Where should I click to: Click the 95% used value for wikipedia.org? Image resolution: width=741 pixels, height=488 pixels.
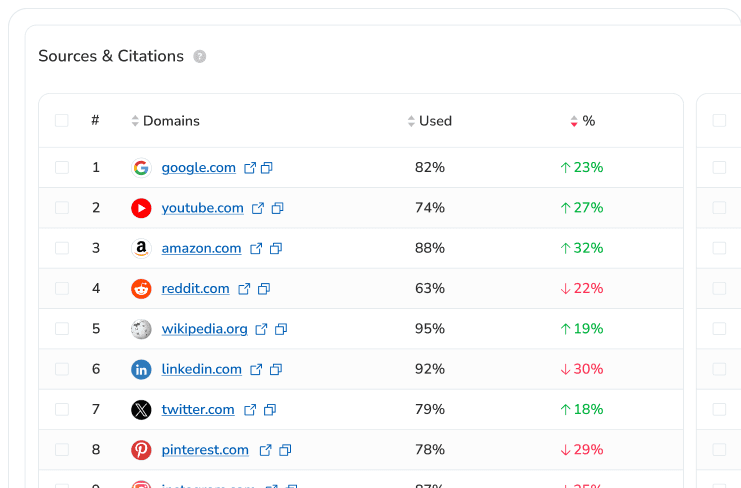[430, 329]
